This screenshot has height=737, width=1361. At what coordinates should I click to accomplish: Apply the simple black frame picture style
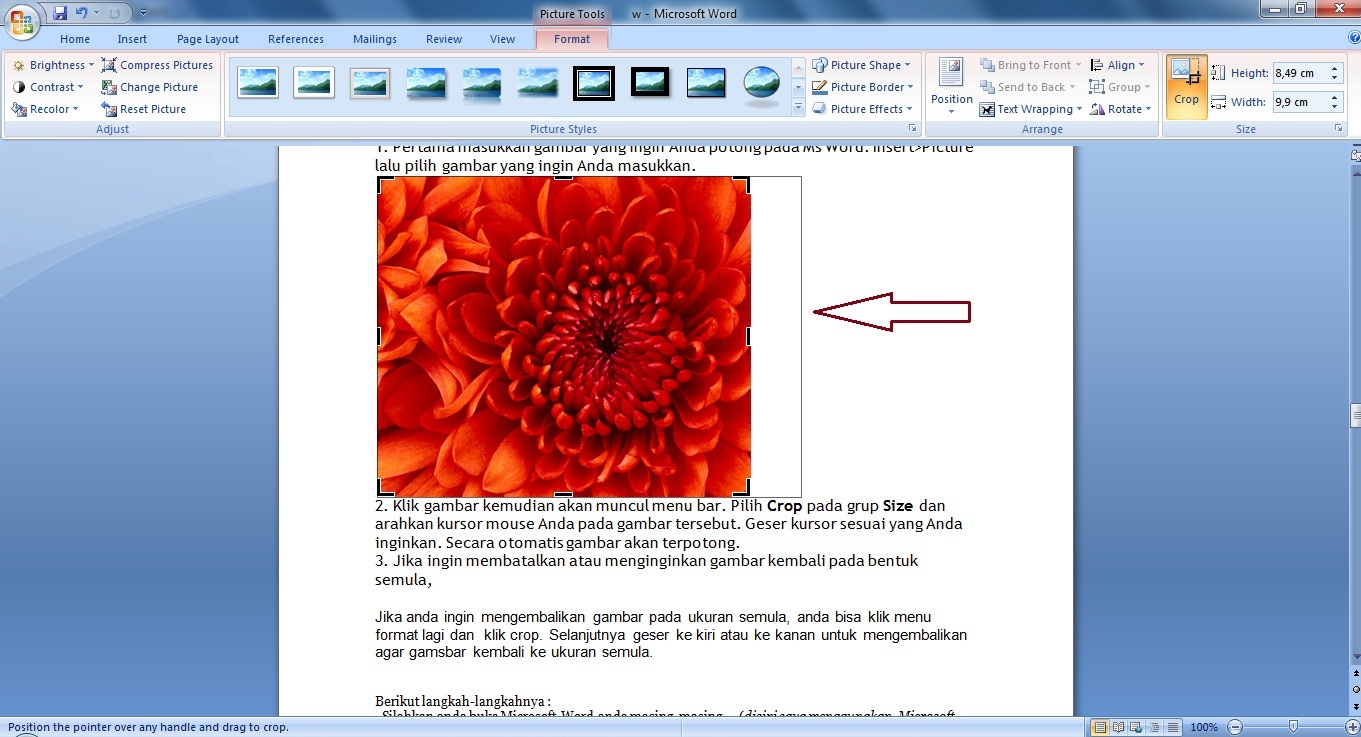(x=706, y=83)
